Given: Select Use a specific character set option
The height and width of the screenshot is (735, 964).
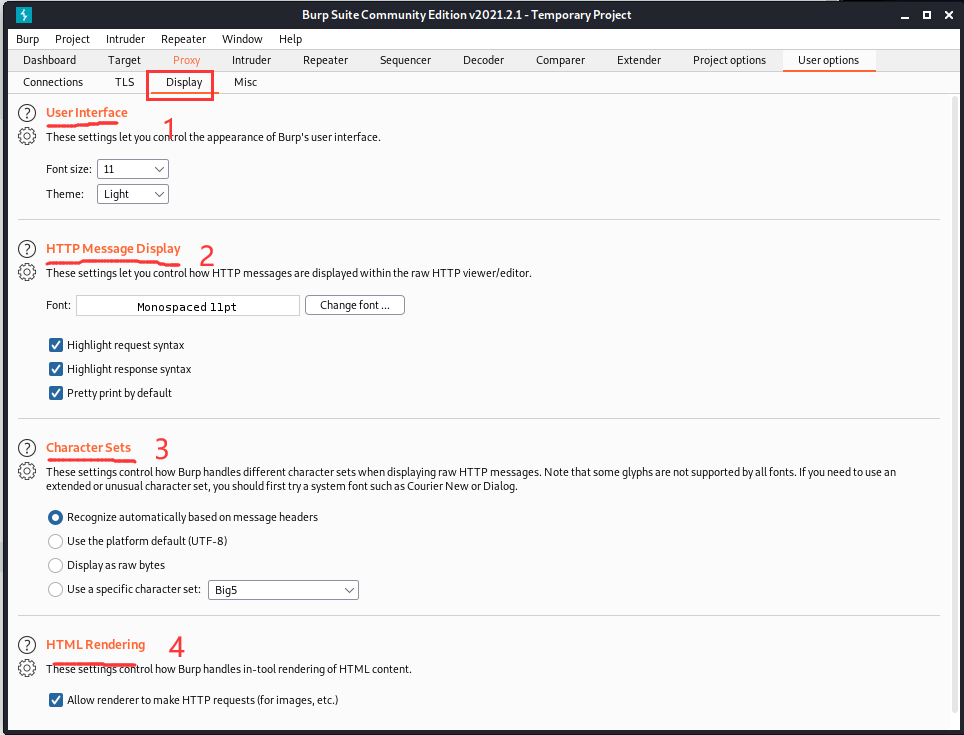Looking at the screenshot, I should click(x=55, y=589).
